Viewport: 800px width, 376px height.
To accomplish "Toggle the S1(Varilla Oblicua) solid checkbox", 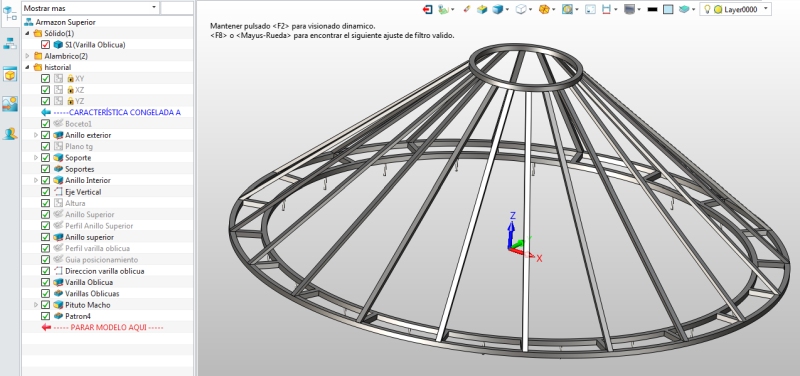I will coord(45,45).
